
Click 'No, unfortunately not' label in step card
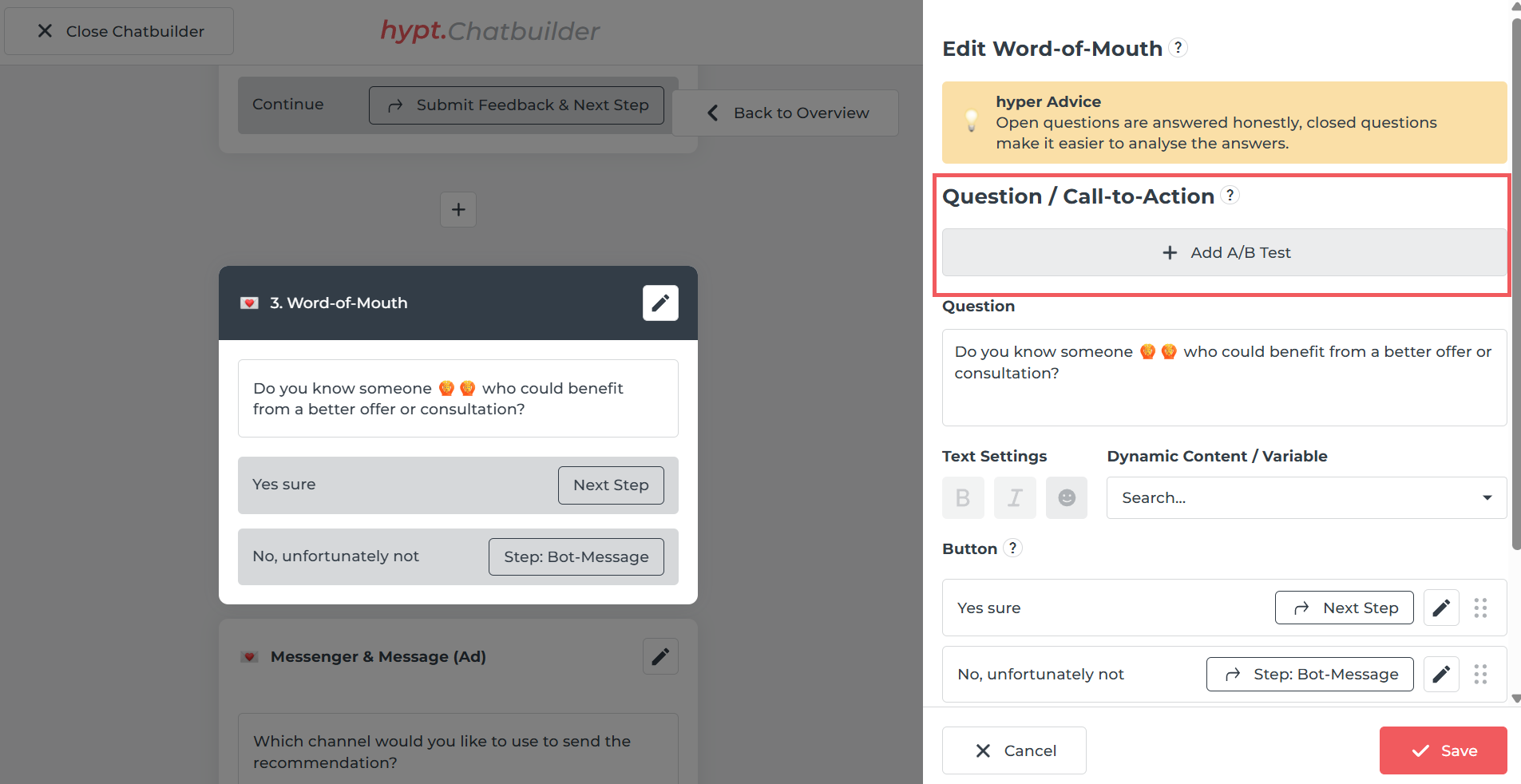(335, 556)
